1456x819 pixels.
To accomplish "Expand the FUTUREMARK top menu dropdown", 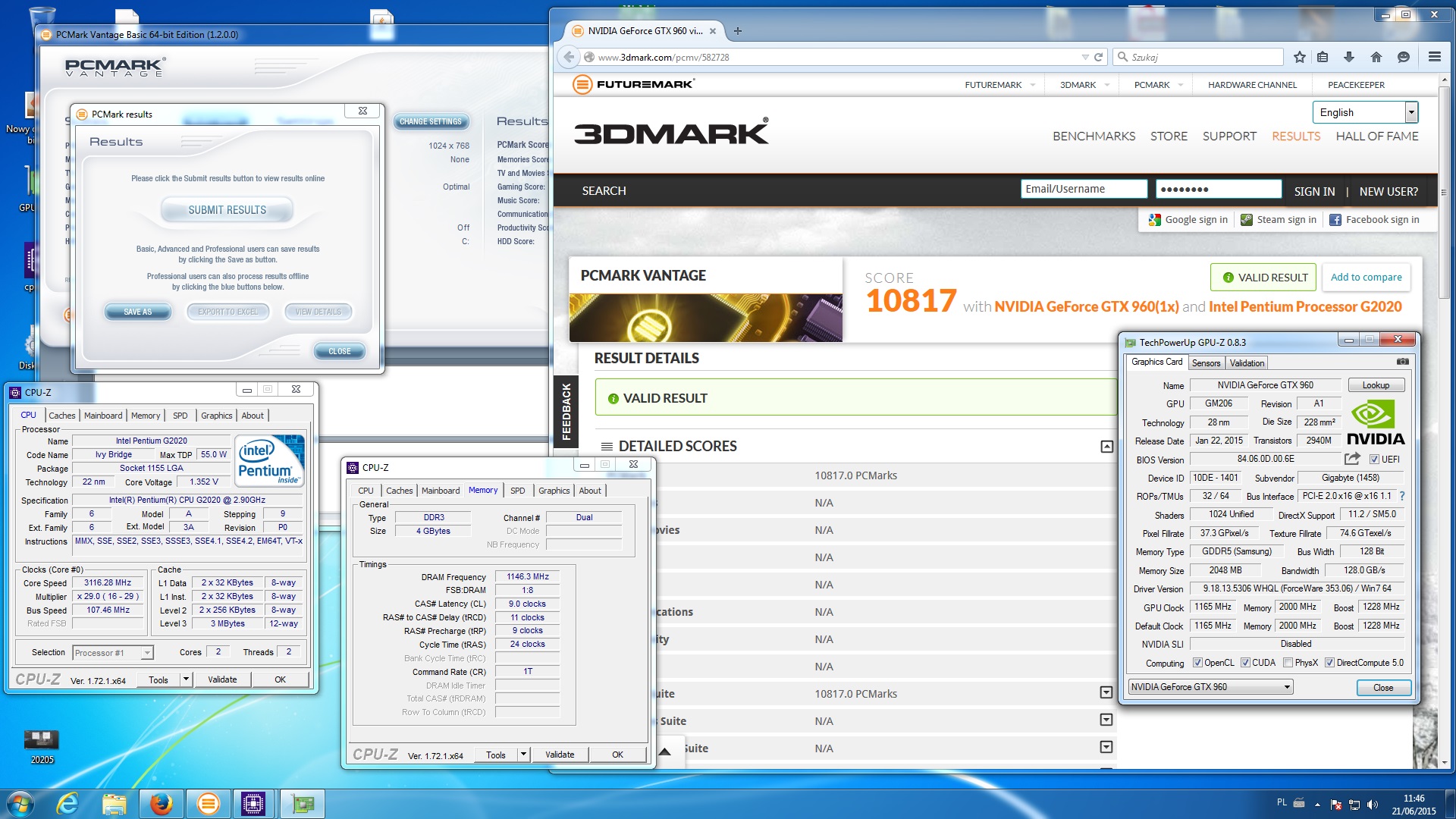I will (x=1032, y=85).
